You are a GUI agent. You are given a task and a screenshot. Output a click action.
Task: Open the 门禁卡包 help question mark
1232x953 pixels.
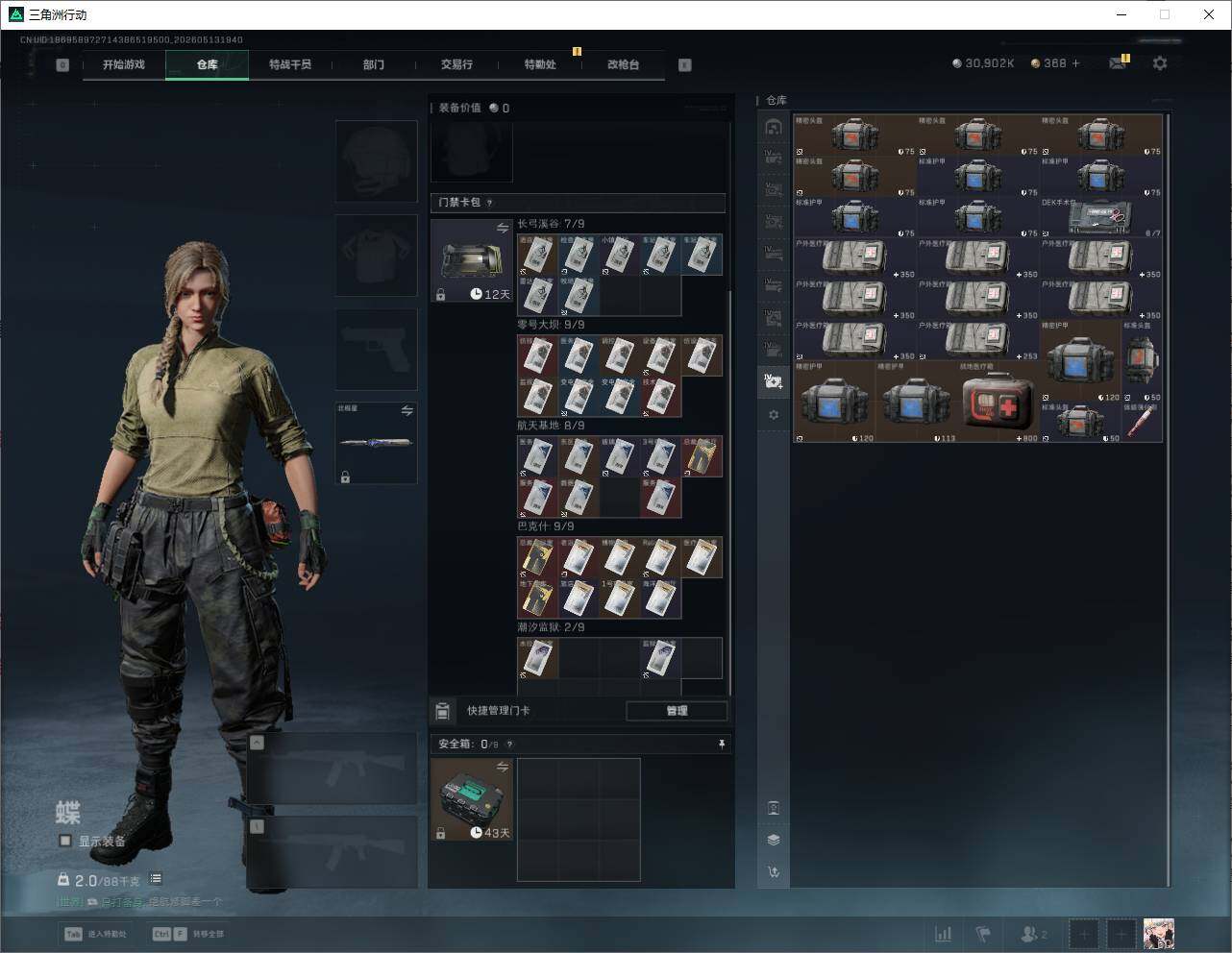[x=490, y=203]
